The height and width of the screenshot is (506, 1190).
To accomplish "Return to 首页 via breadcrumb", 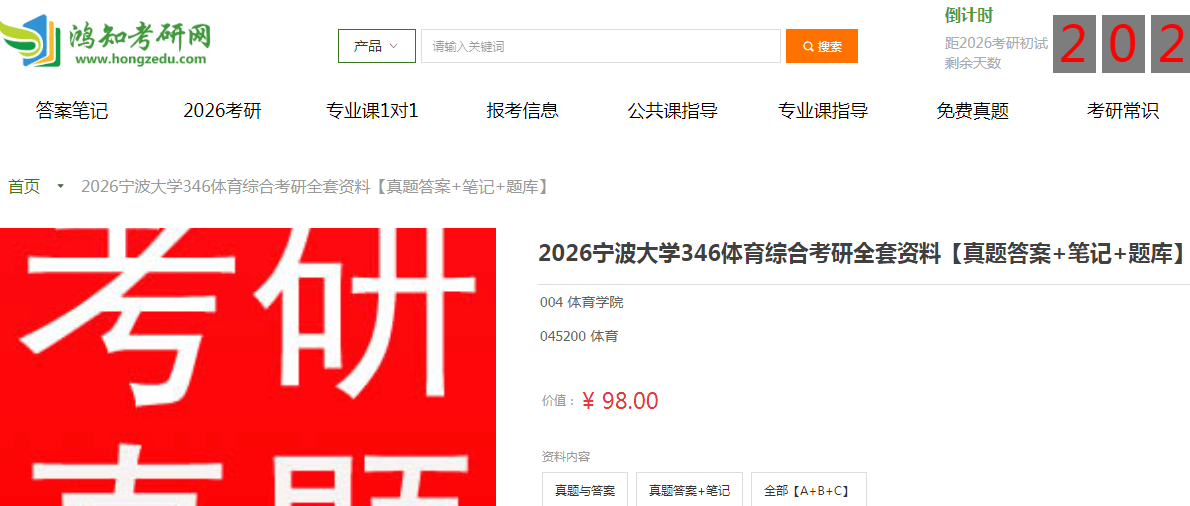I will 24,187.
